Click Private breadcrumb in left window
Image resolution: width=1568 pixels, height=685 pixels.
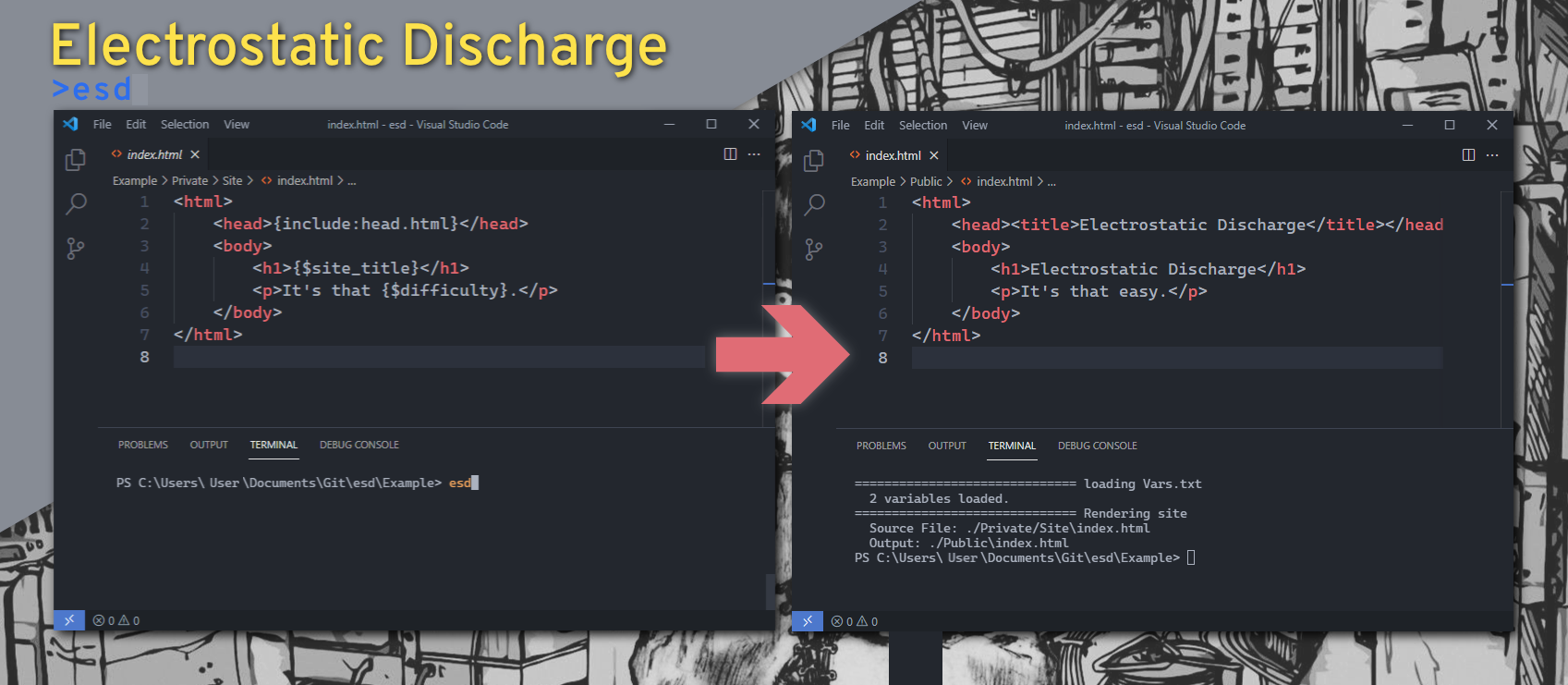[x=189, y=180]
